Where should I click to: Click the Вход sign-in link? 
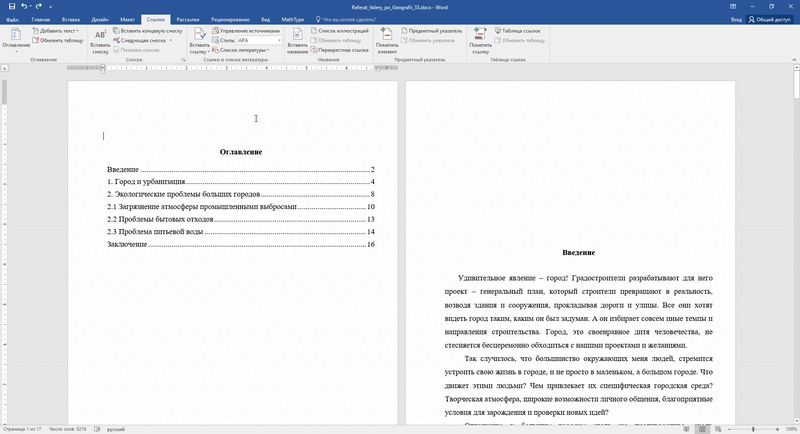[x=736, y=19]
